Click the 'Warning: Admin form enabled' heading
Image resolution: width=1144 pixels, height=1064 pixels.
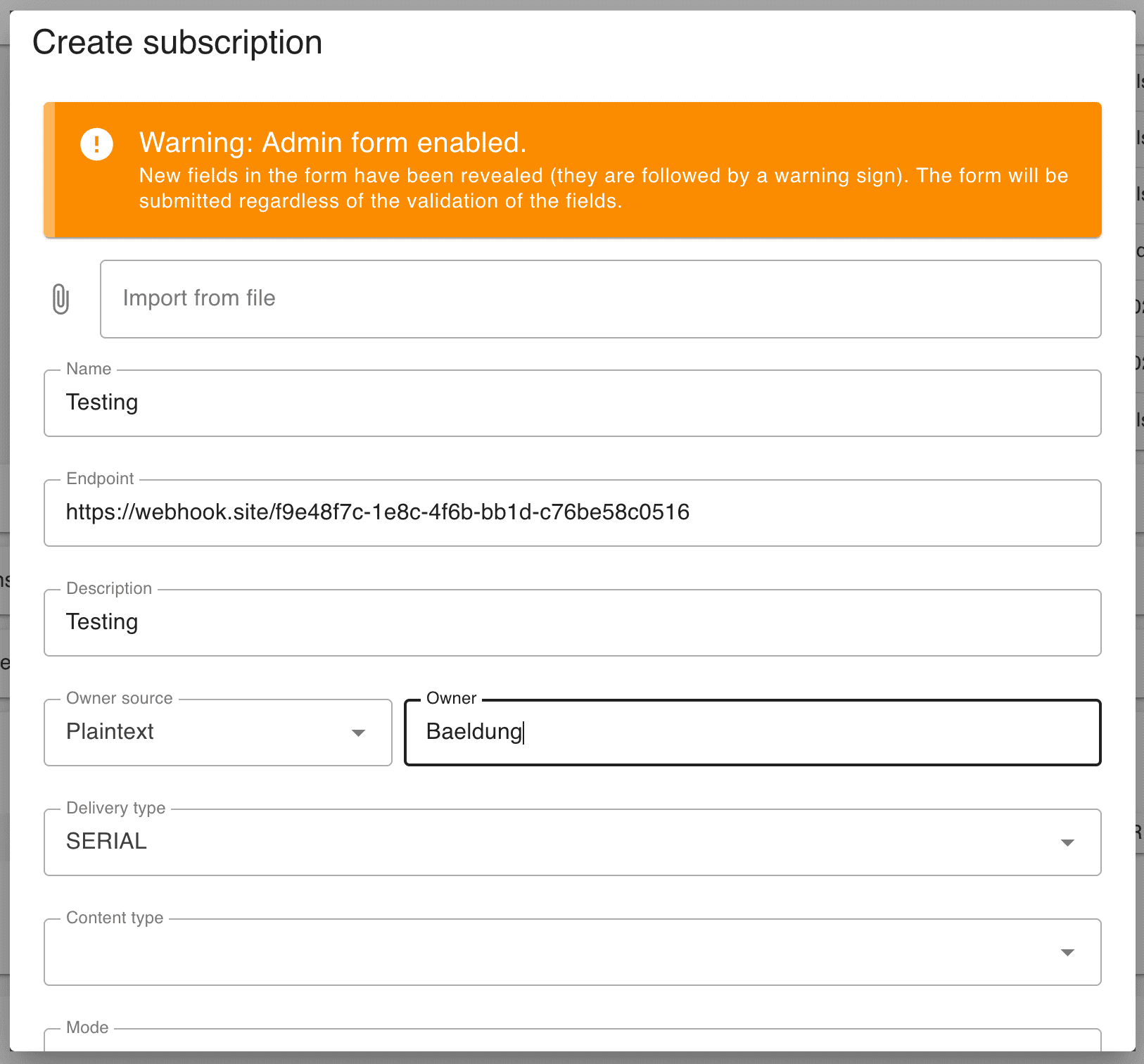(333, 143)
